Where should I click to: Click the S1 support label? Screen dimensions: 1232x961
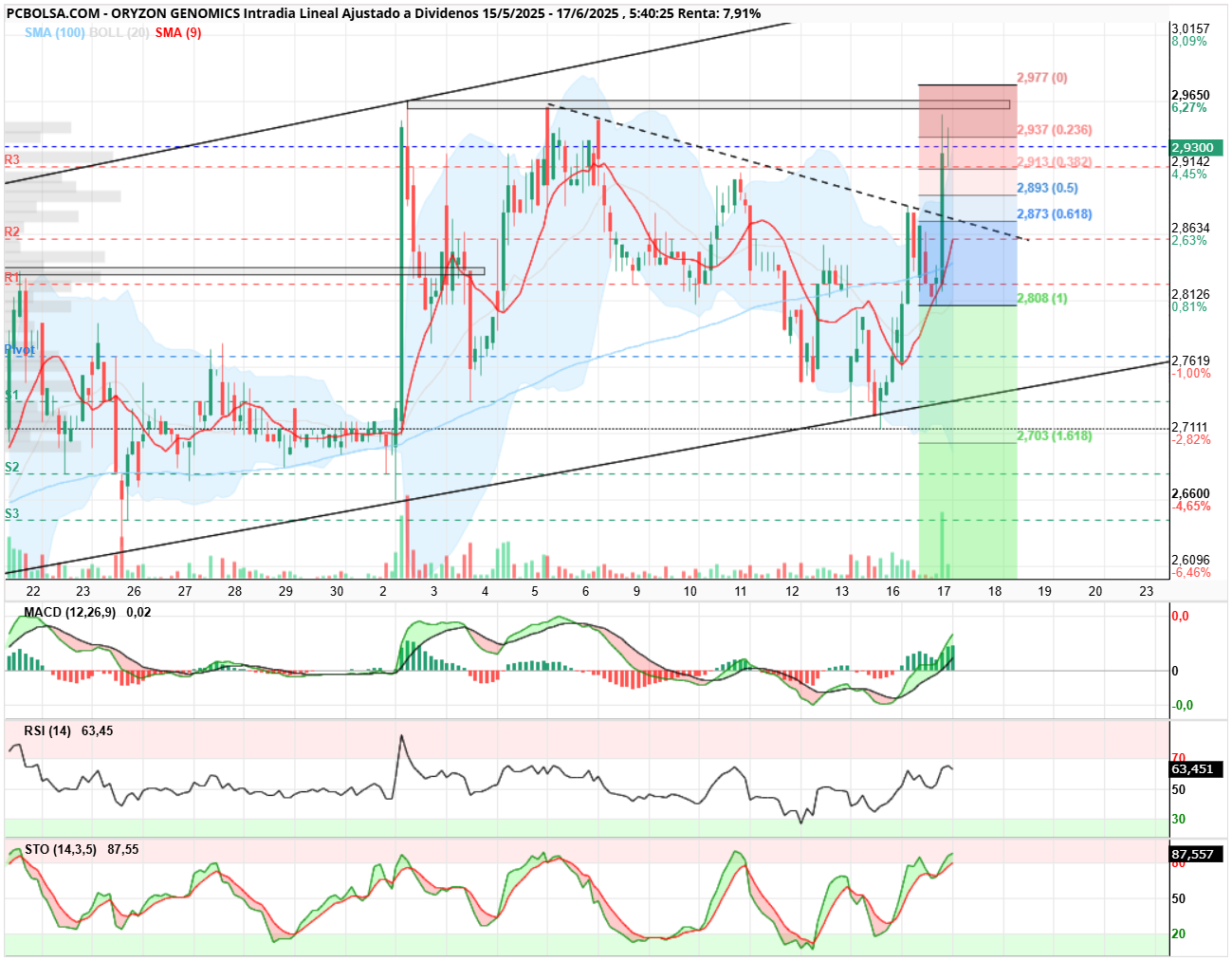point(12,395)
